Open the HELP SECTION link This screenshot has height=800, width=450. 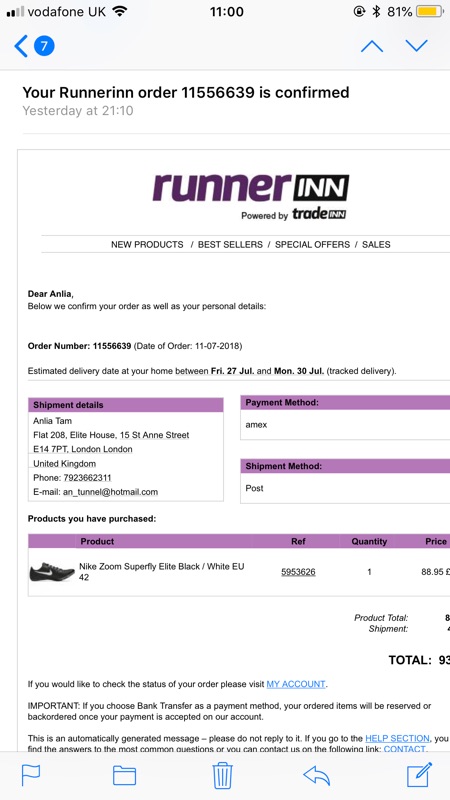pyautogui.click(x=397, y=738)
